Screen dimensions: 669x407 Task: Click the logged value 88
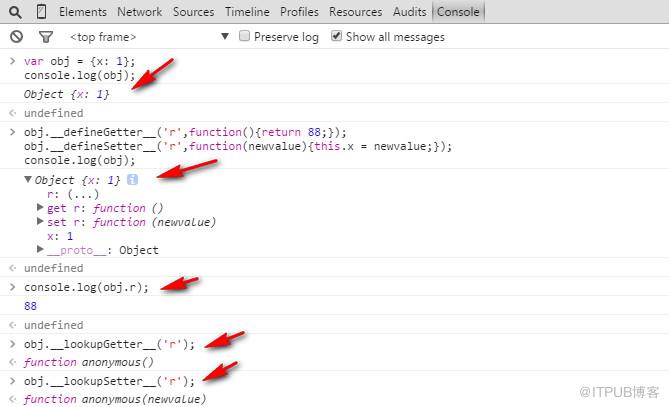30,306
